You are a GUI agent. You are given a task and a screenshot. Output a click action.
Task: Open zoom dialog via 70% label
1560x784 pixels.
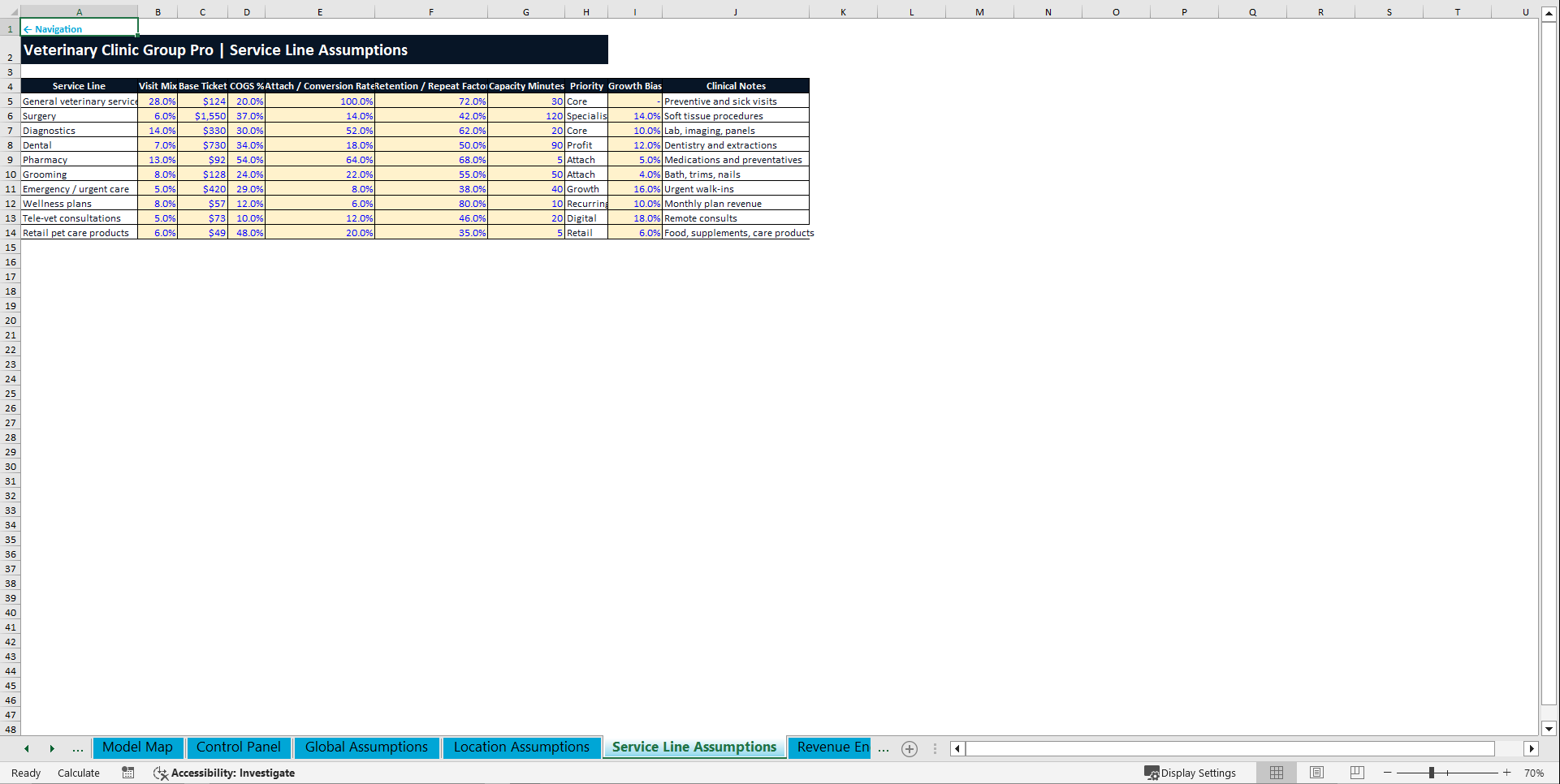(x=1534, y=773)
